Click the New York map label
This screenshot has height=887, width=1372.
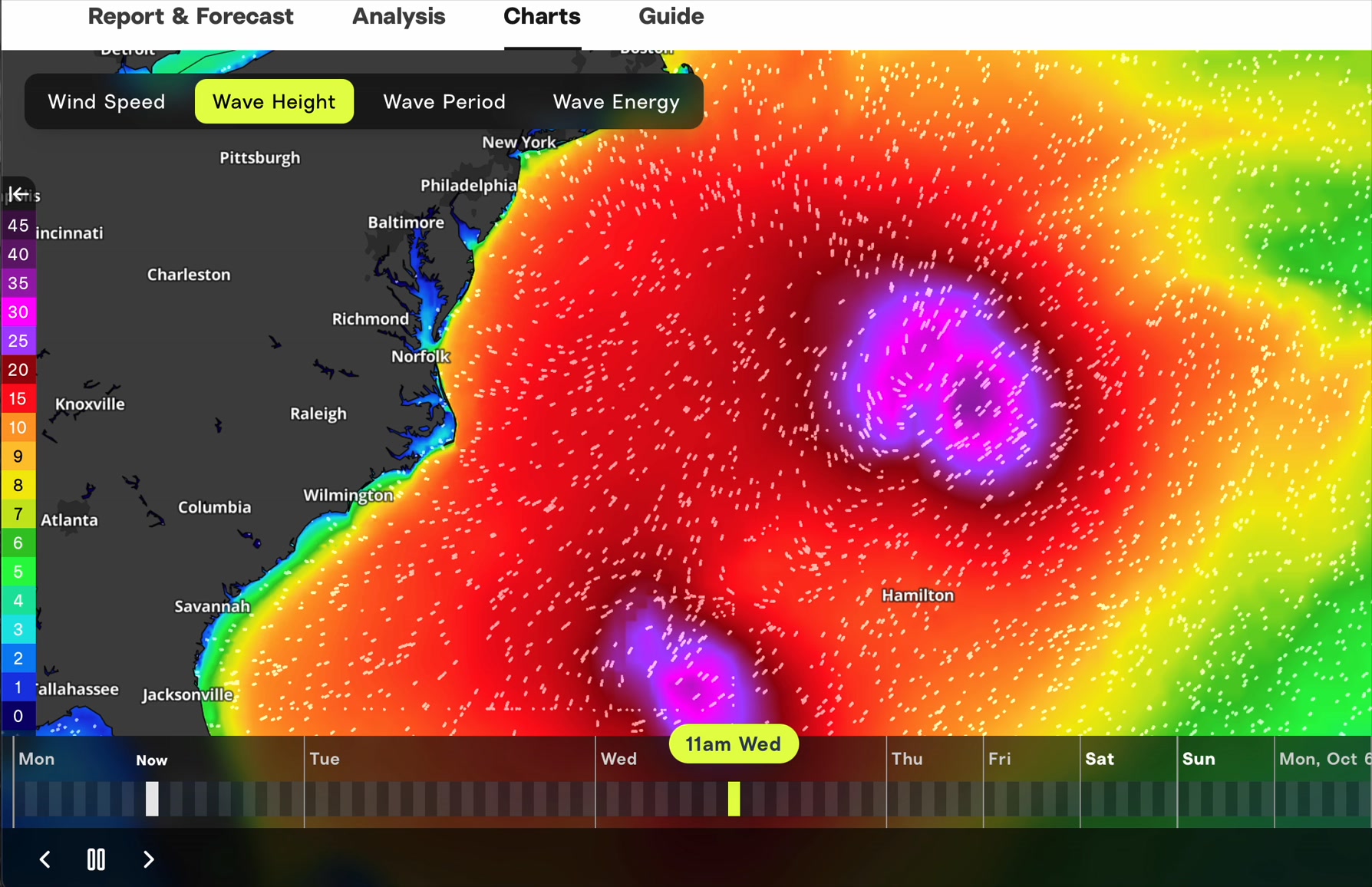519,142
